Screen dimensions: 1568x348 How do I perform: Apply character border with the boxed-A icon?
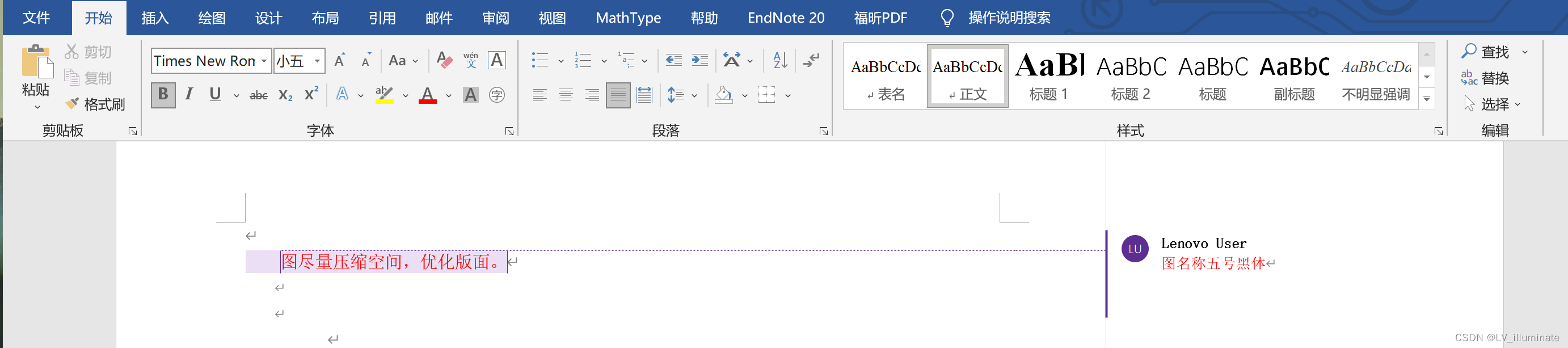point(497,60)
